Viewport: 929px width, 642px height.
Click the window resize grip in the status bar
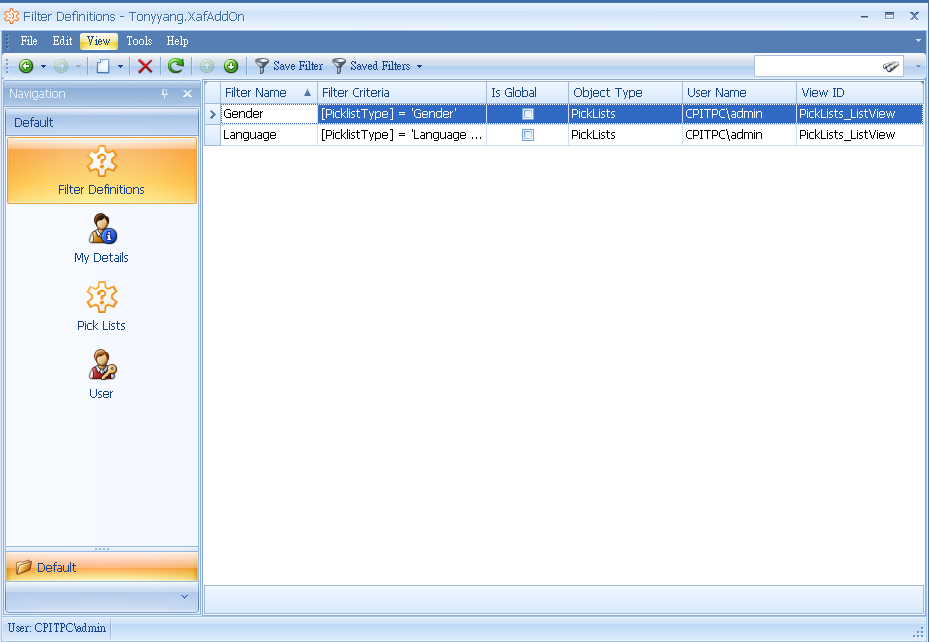(918, 631)
